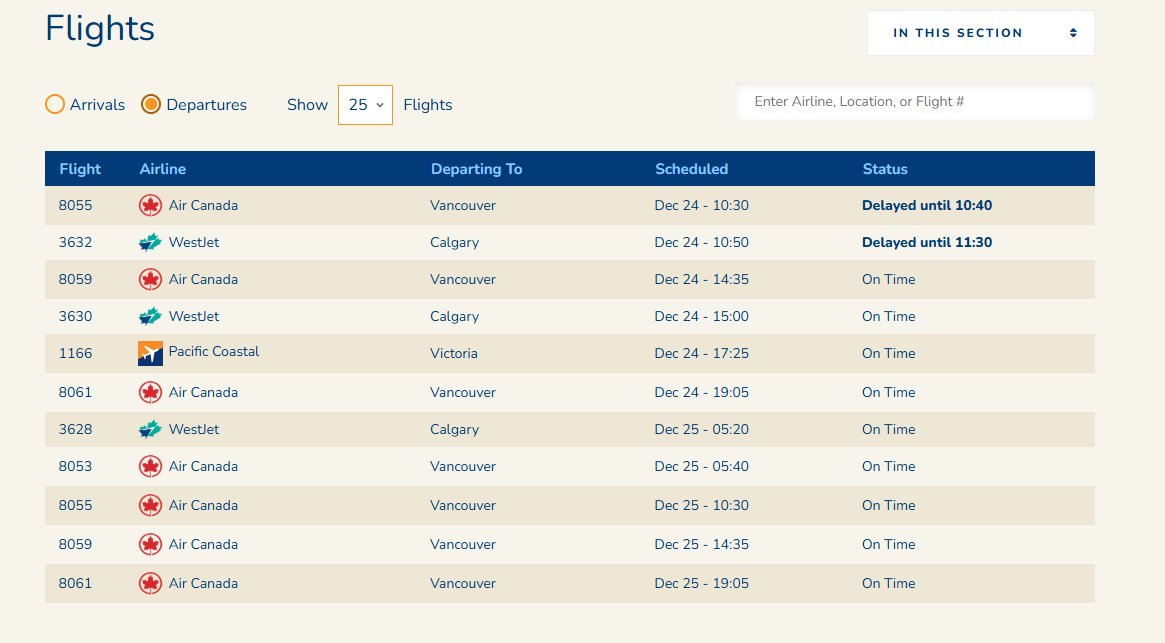Click the Dec 25 - 05:20 scheduled time

[x=701, y=430]
